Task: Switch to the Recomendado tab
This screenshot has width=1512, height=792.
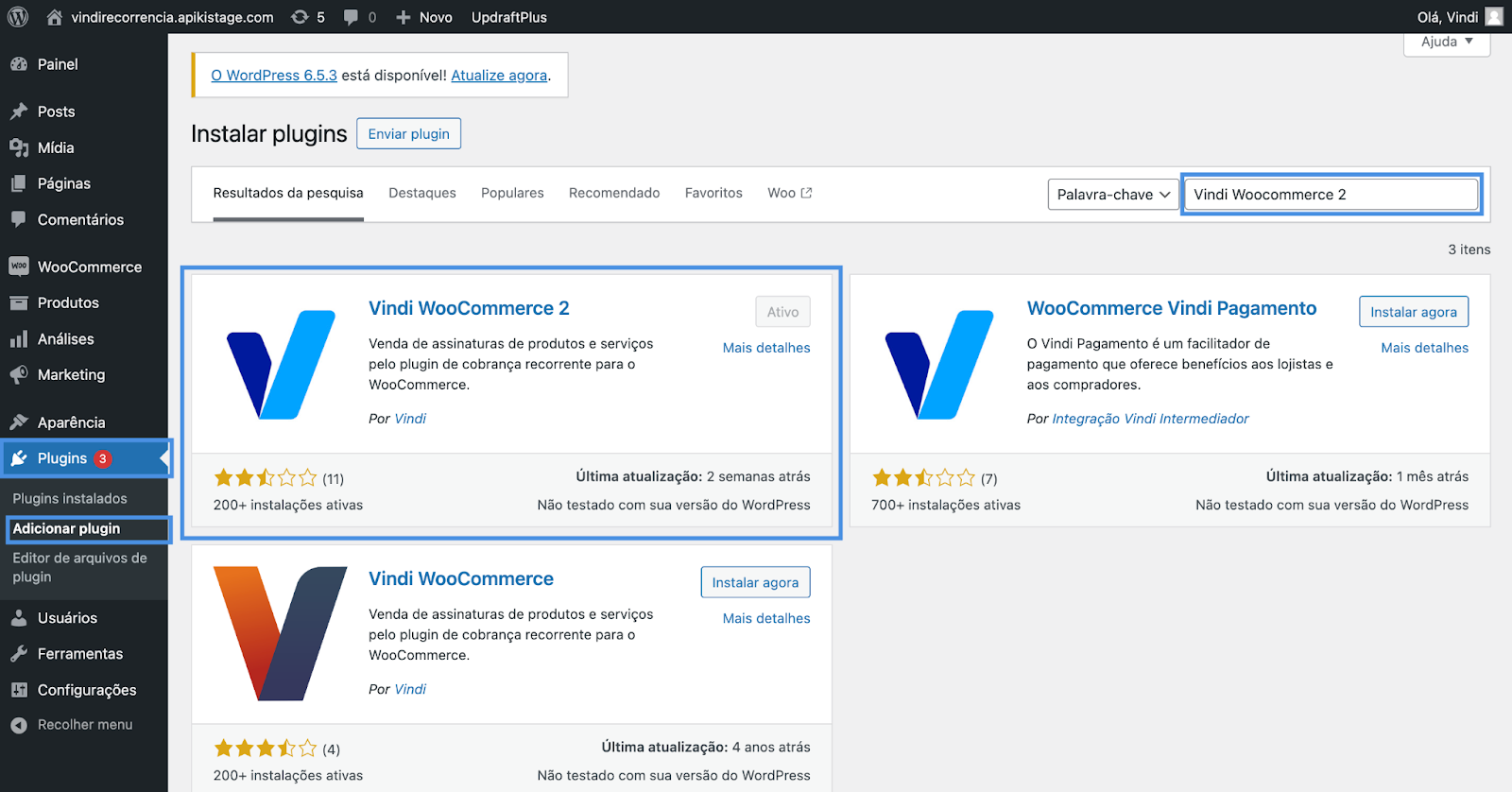Action: coord(614,193)
